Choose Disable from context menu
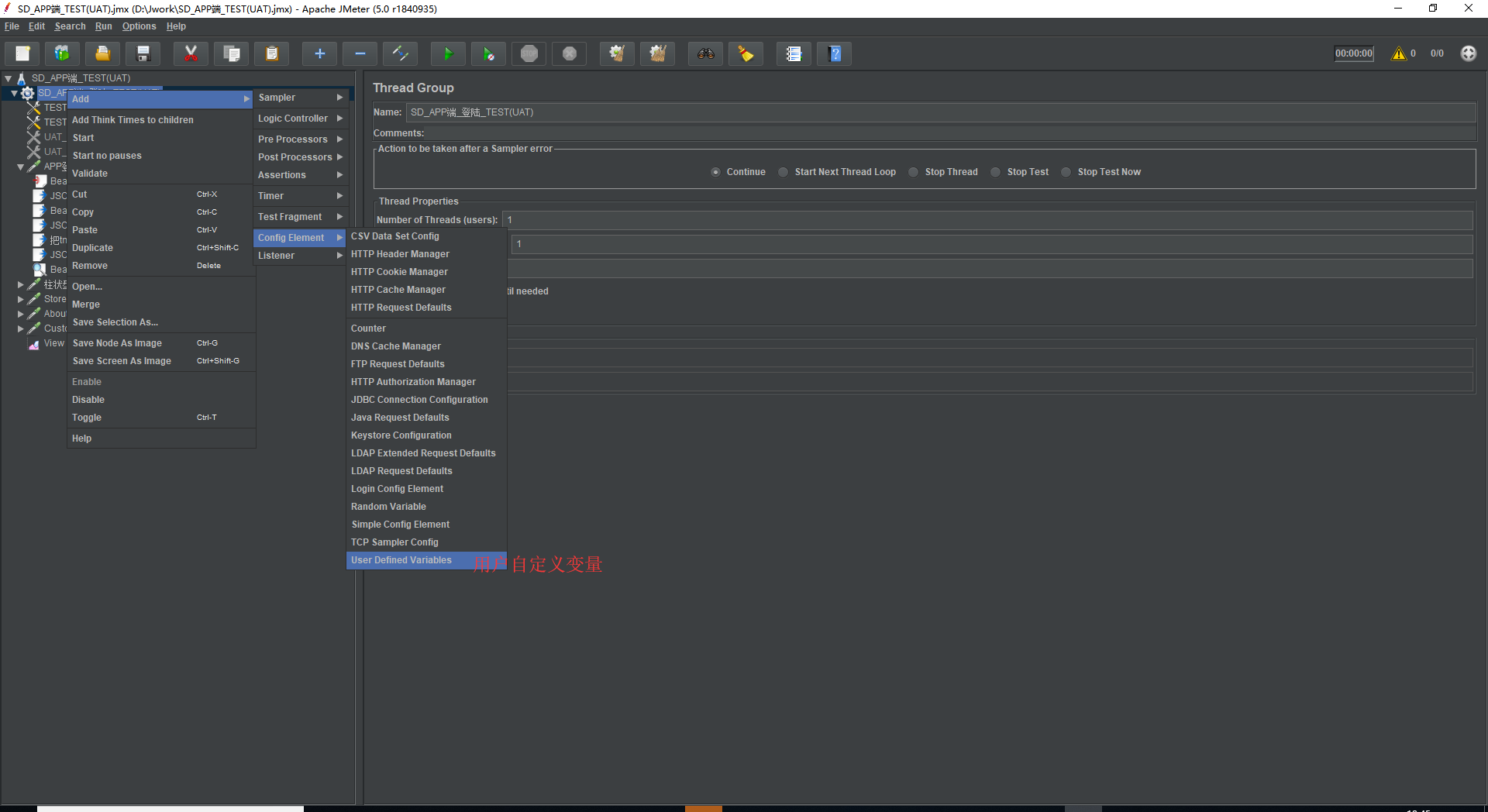This screenshot has height=812, width=1488. [x=161, y=400]
